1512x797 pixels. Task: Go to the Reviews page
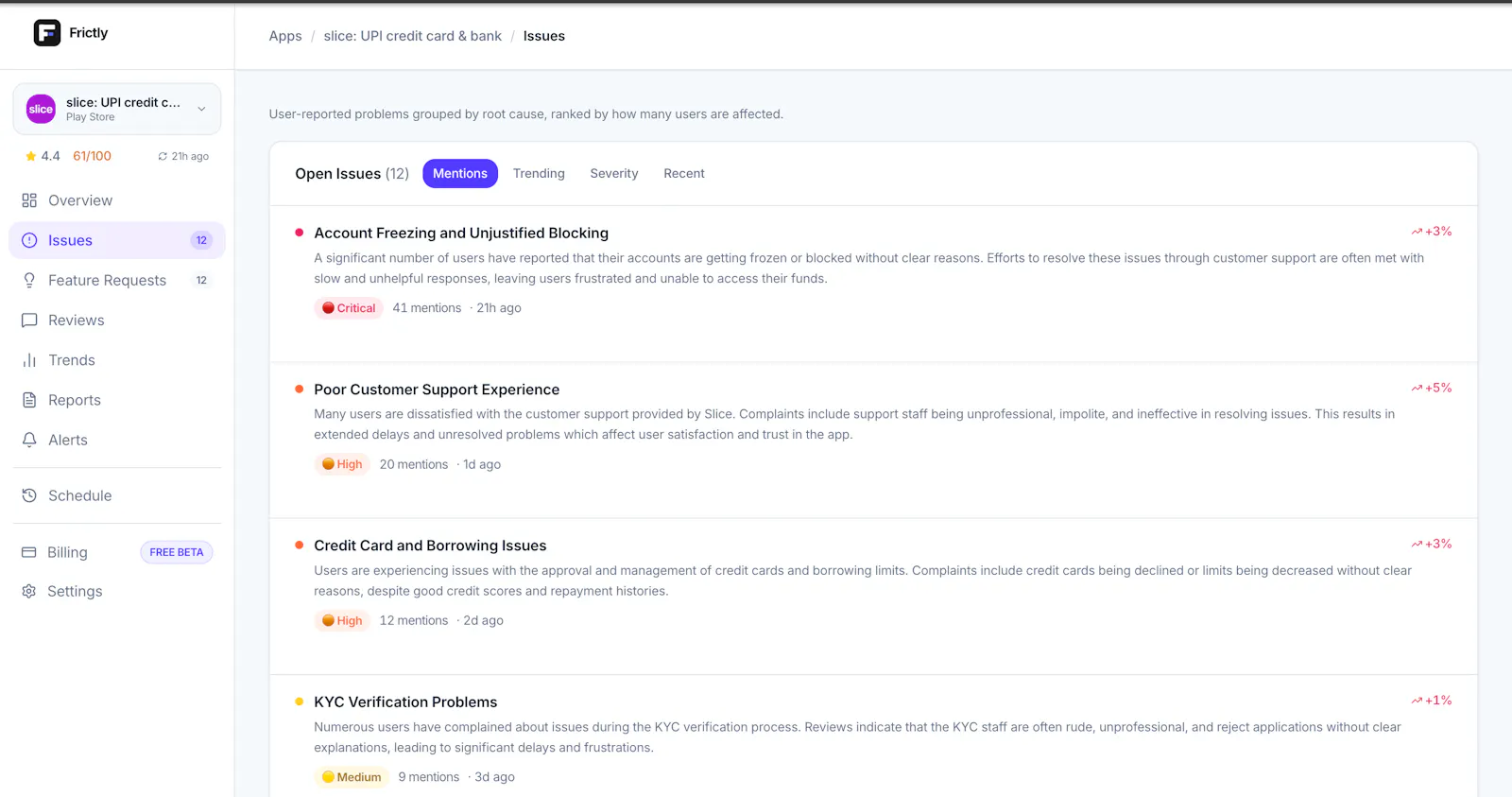(117, 321)
